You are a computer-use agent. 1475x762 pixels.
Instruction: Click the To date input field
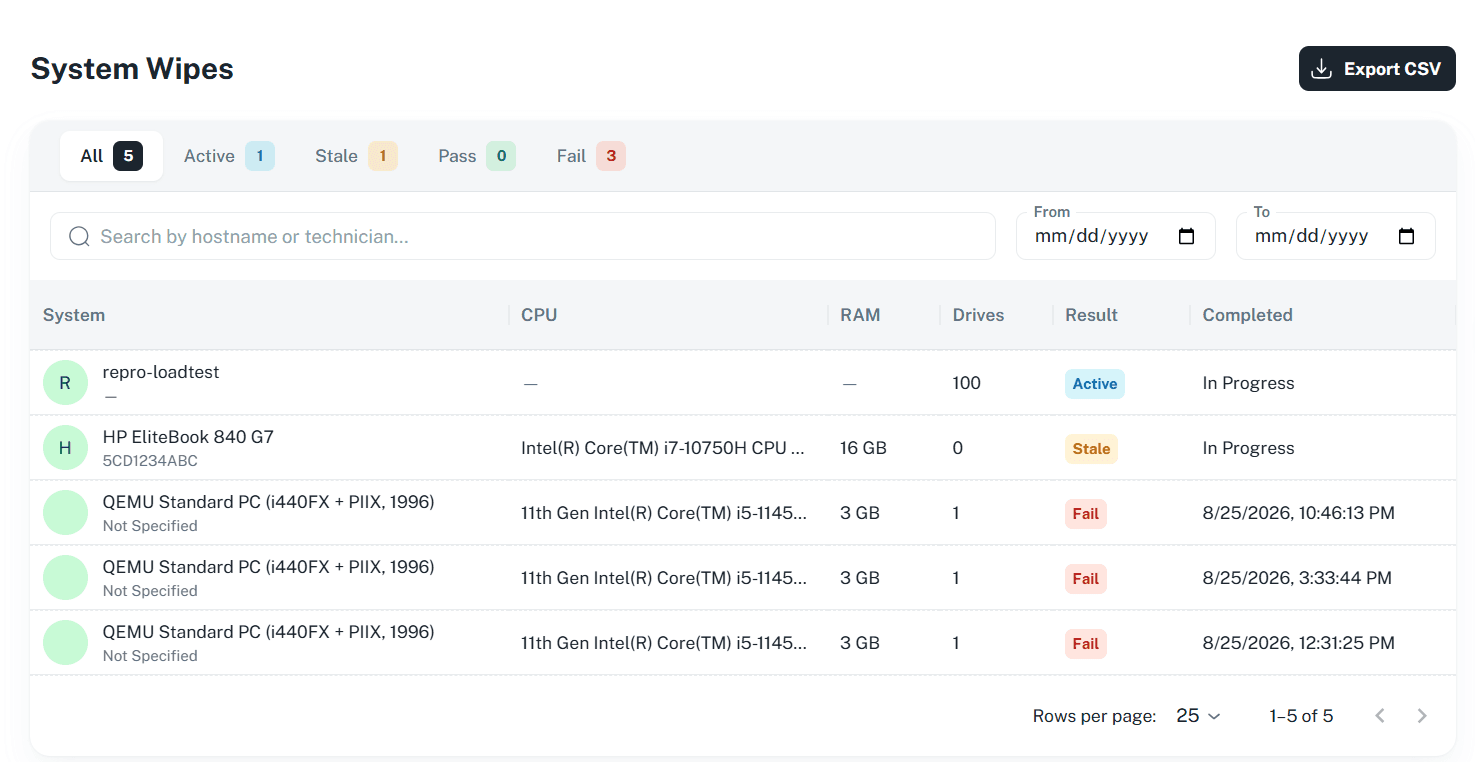[1336, 237]
